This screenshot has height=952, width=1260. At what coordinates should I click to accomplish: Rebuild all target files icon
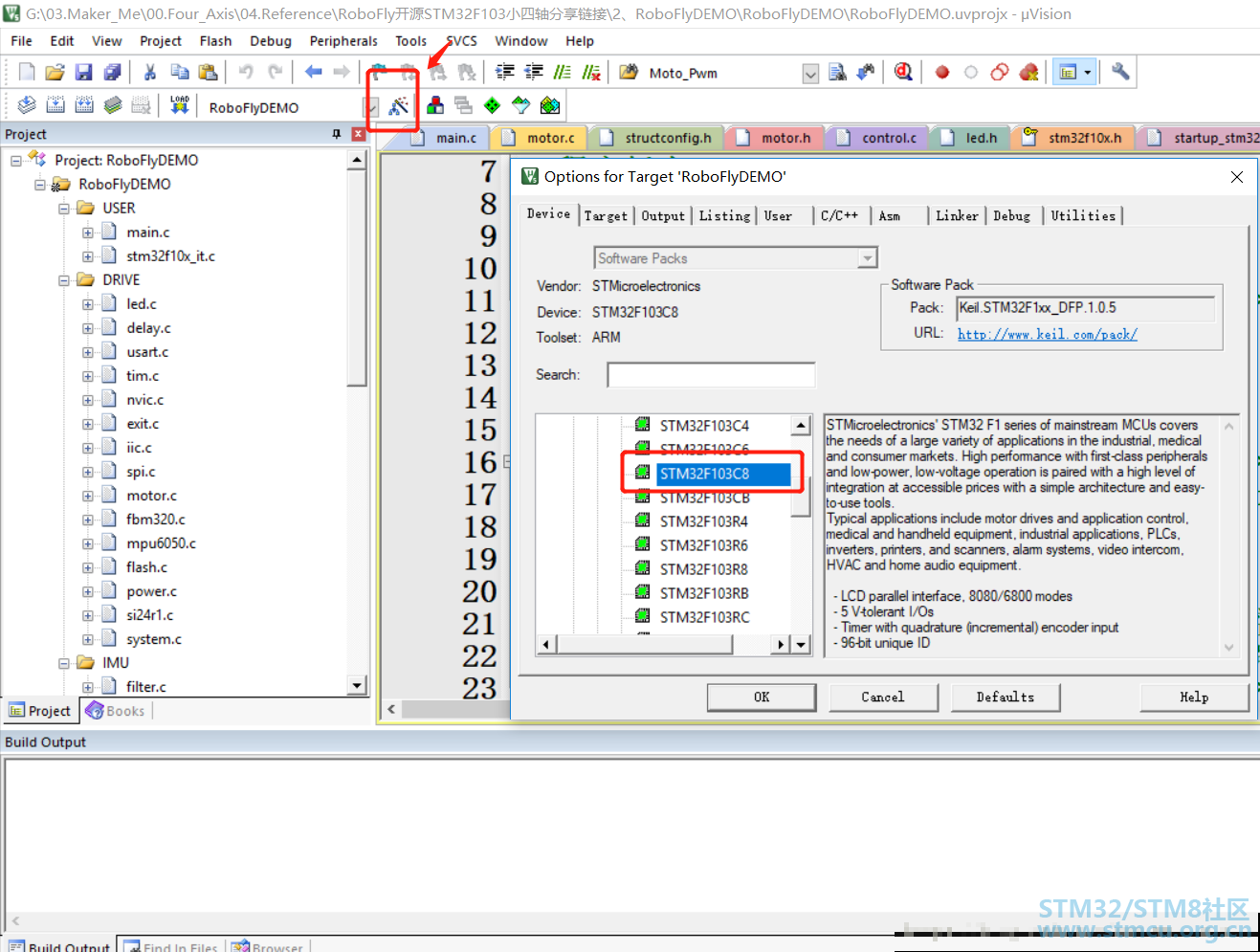[x=84, y=105]
